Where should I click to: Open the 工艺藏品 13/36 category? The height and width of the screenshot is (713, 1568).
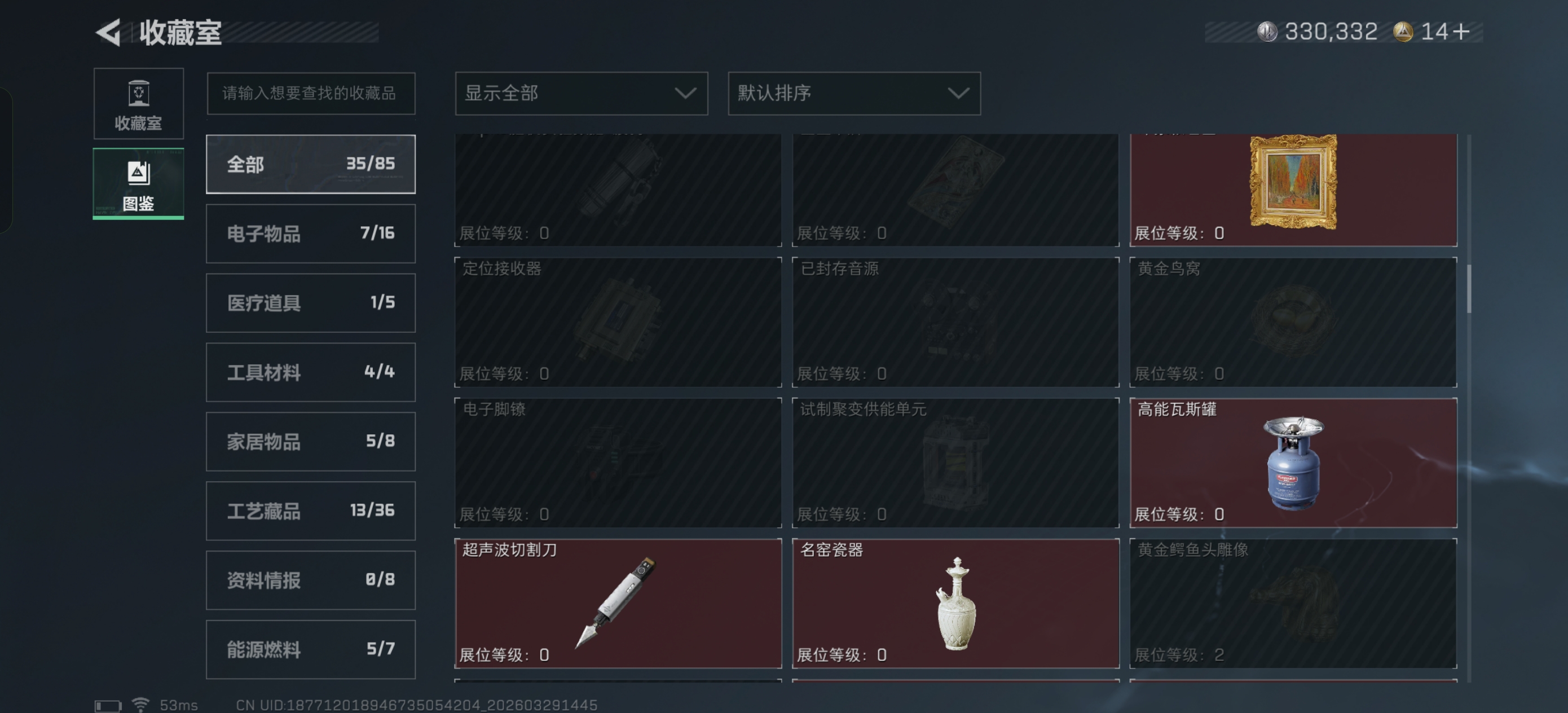tap(310, 511)
